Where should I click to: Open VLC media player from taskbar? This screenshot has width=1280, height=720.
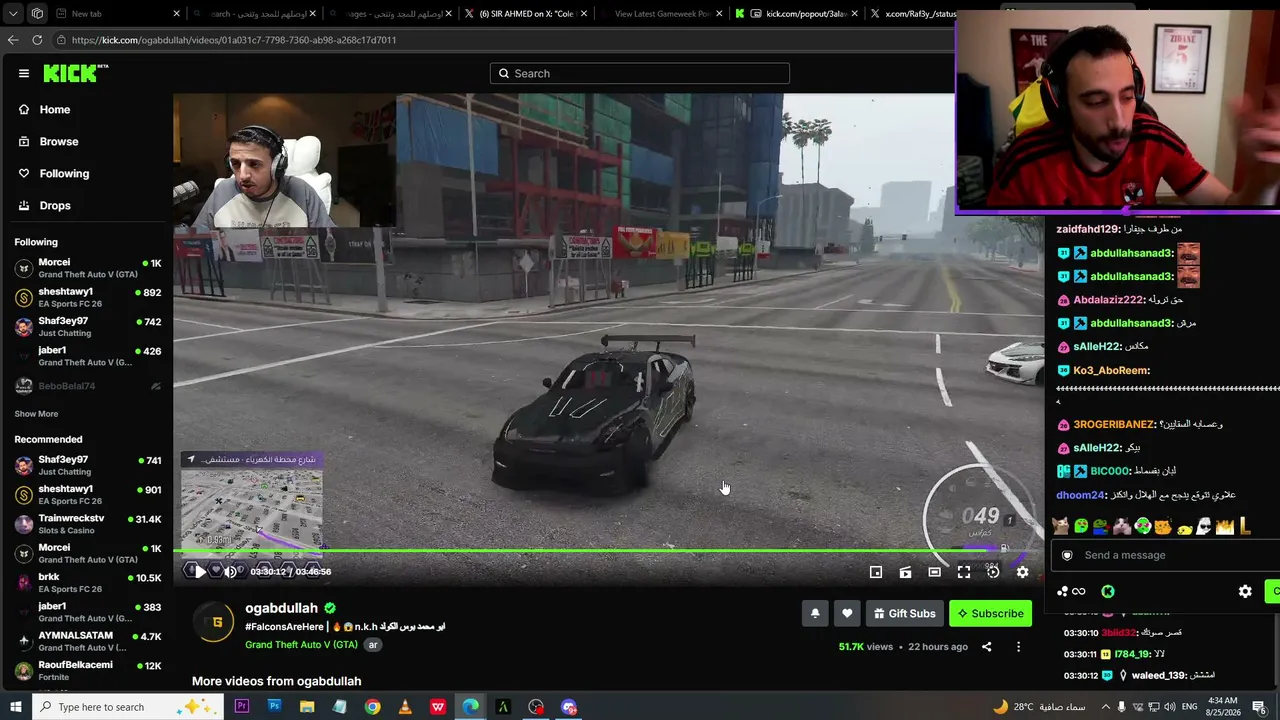(405, 707)
